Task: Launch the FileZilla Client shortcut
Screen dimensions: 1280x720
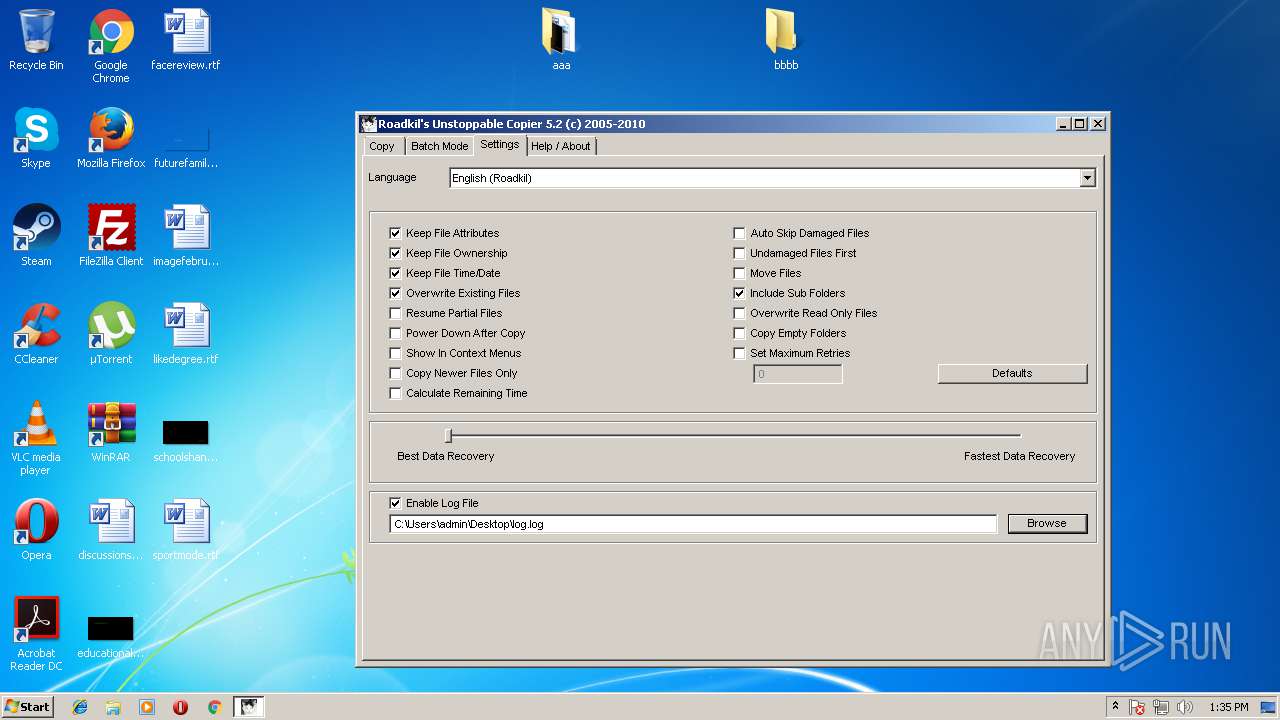Action: pos(111,236)
